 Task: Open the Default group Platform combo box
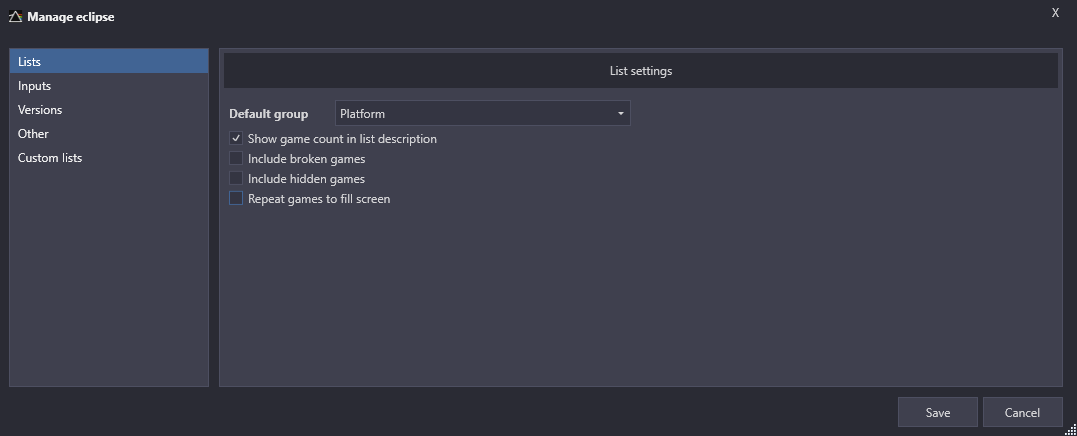(482, 113)
